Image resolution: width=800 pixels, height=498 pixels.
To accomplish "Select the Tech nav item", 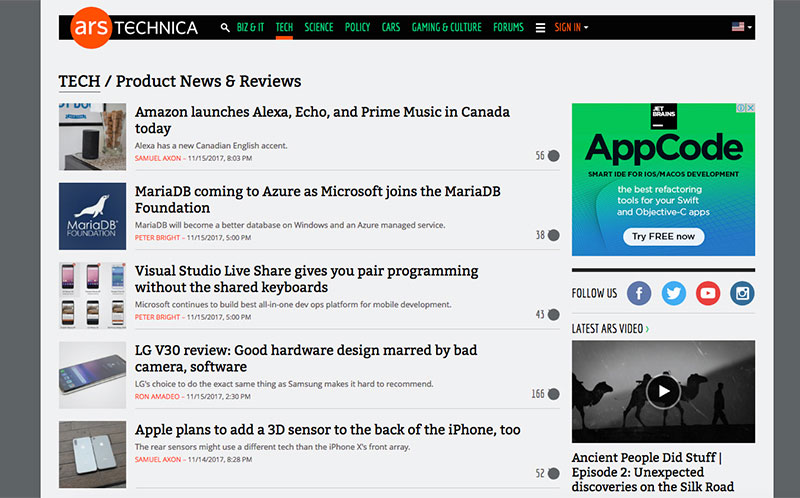I will (284, 28).
